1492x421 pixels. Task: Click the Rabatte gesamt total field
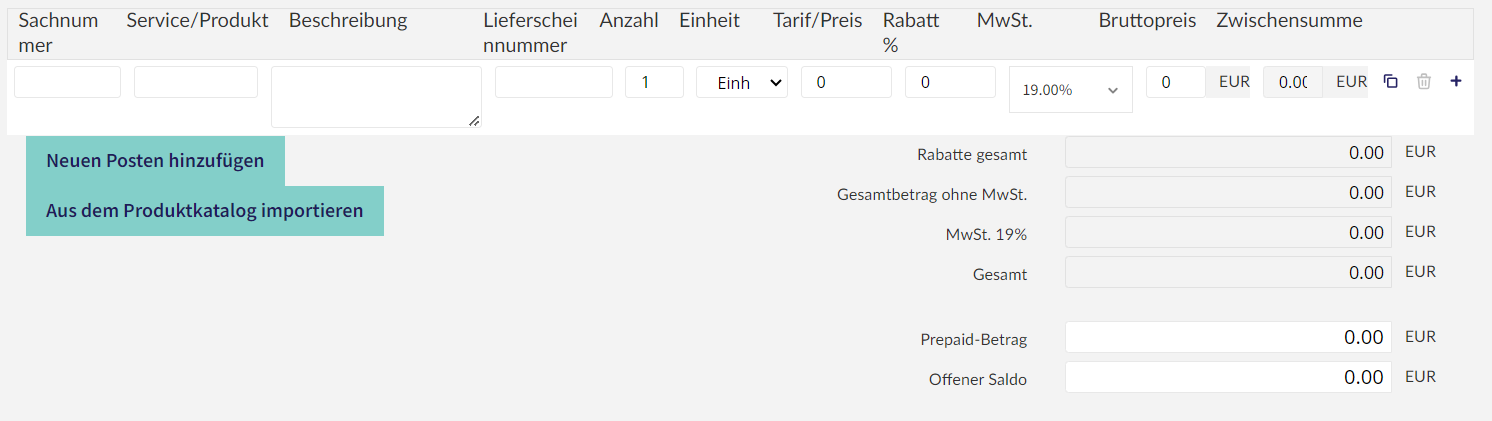coord(1228,152)
